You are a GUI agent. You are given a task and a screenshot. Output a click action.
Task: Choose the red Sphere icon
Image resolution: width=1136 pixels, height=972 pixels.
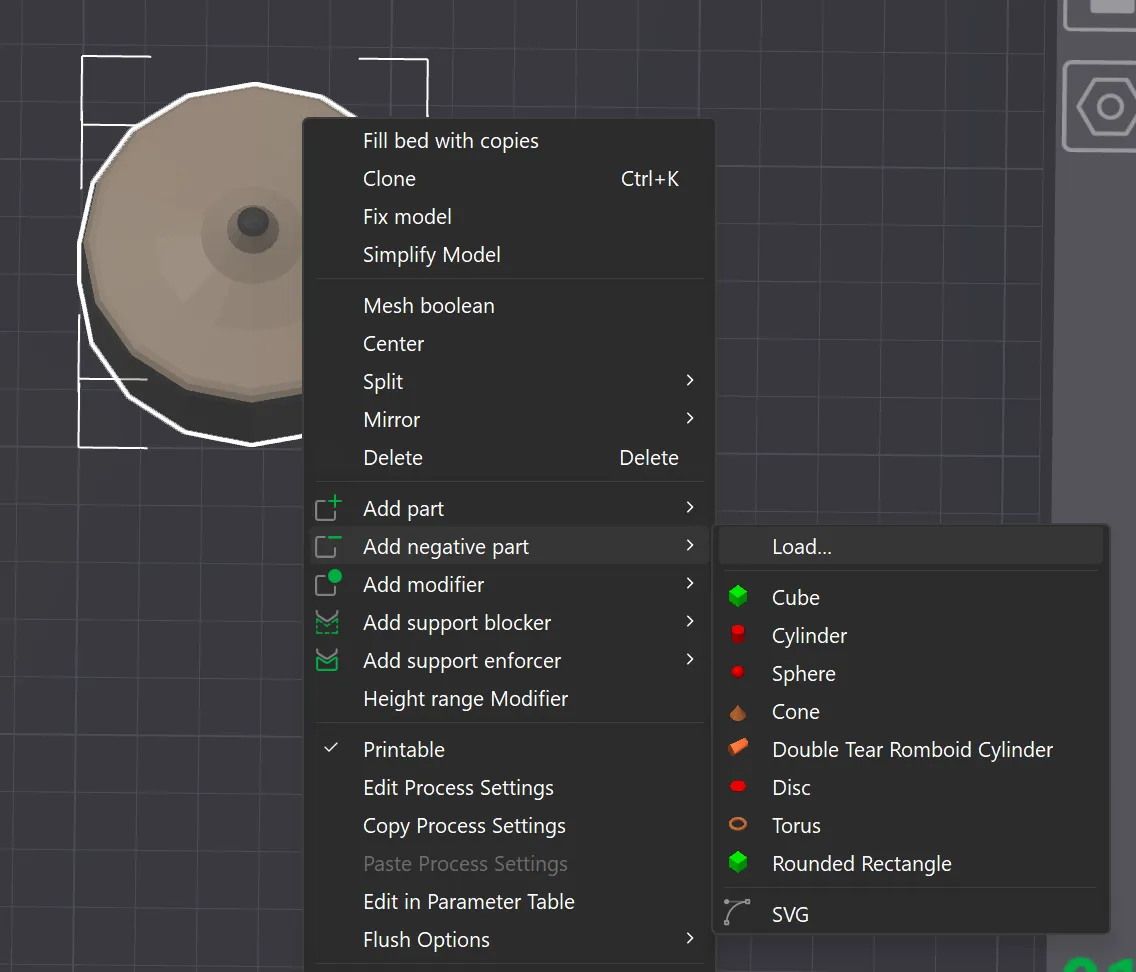coord(738,673)
